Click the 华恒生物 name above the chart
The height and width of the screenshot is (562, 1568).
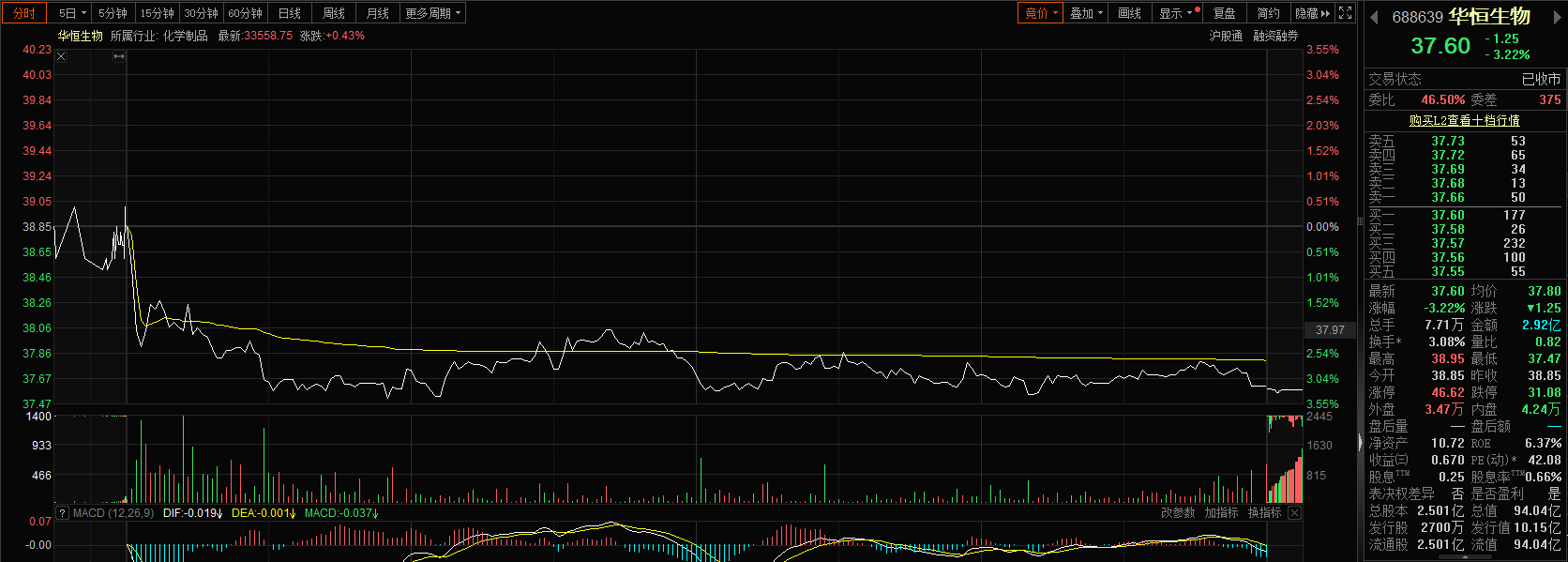pos(81,36)
